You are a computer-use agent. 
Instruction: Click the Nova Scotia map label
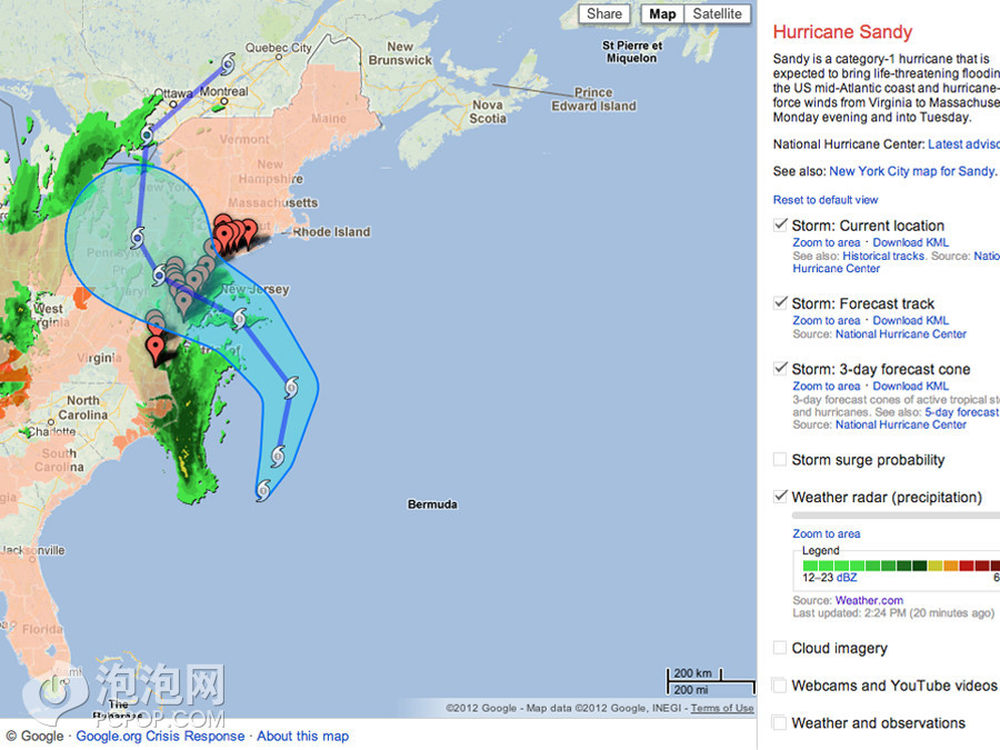[x=488, y=112]
